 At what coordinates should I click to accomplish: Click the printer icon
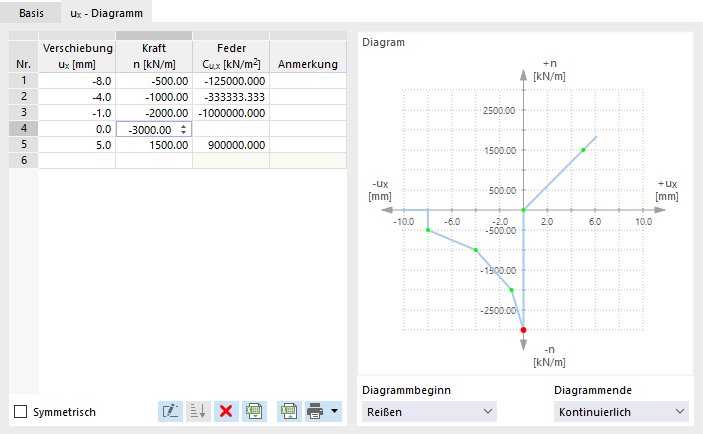[315, 411]
